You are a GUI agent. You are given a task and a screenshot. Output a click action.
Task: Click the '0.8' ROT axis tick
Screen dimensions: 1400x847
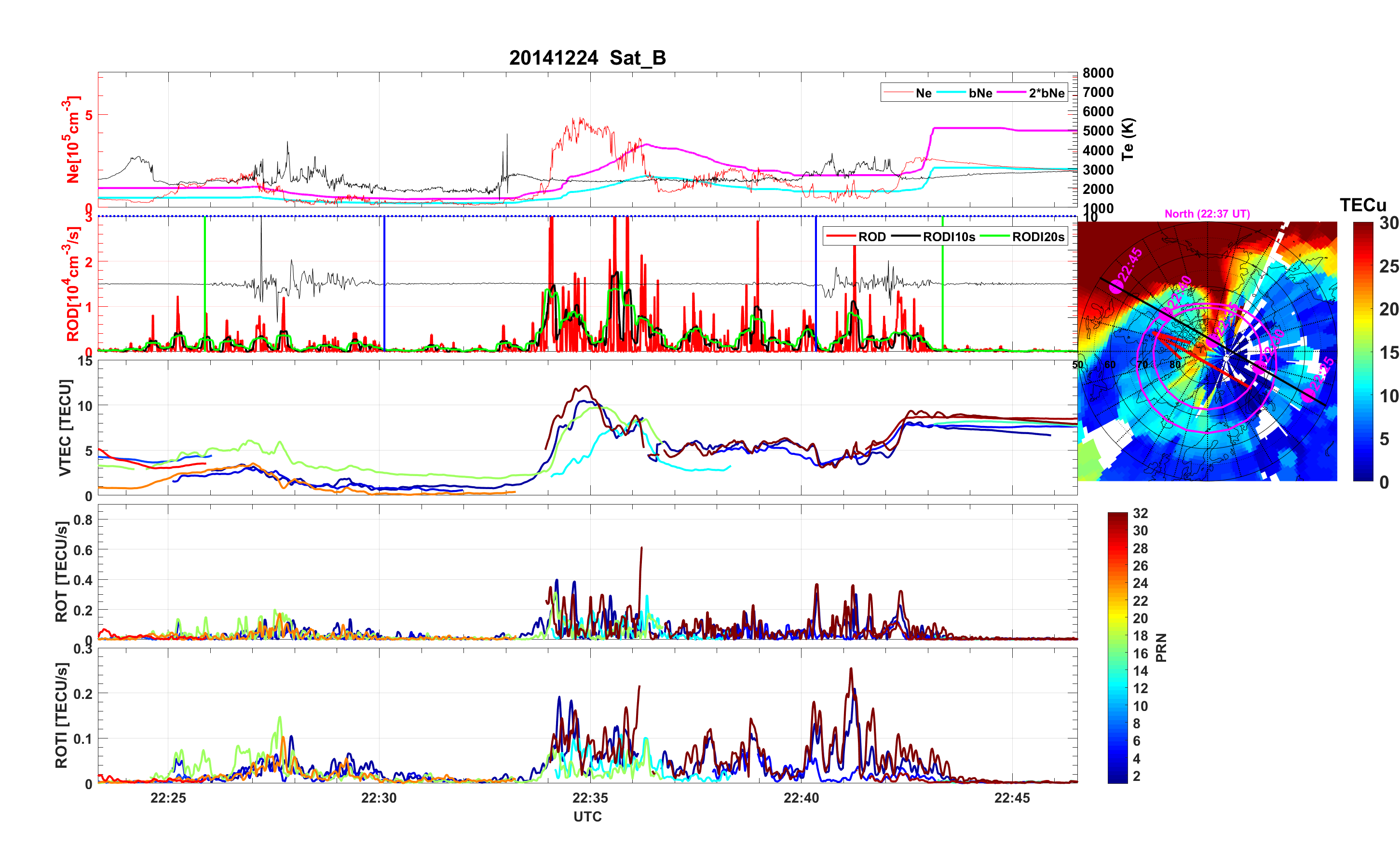coord(83,519)
